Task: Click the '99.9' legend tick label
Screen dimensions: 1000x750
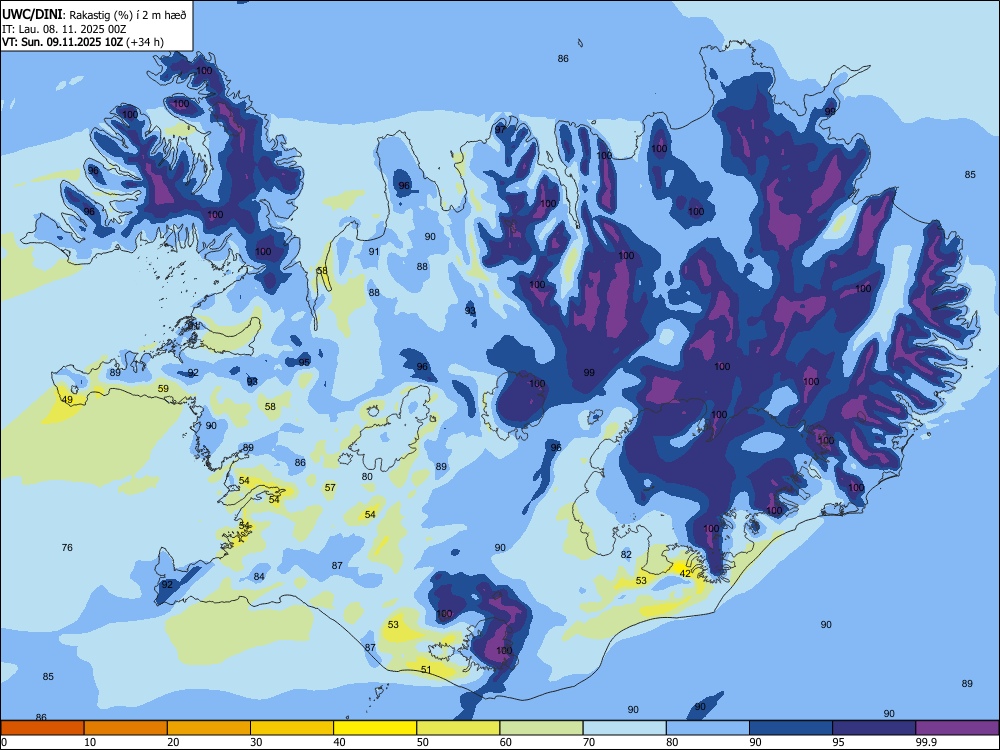Action: point(926,742)
